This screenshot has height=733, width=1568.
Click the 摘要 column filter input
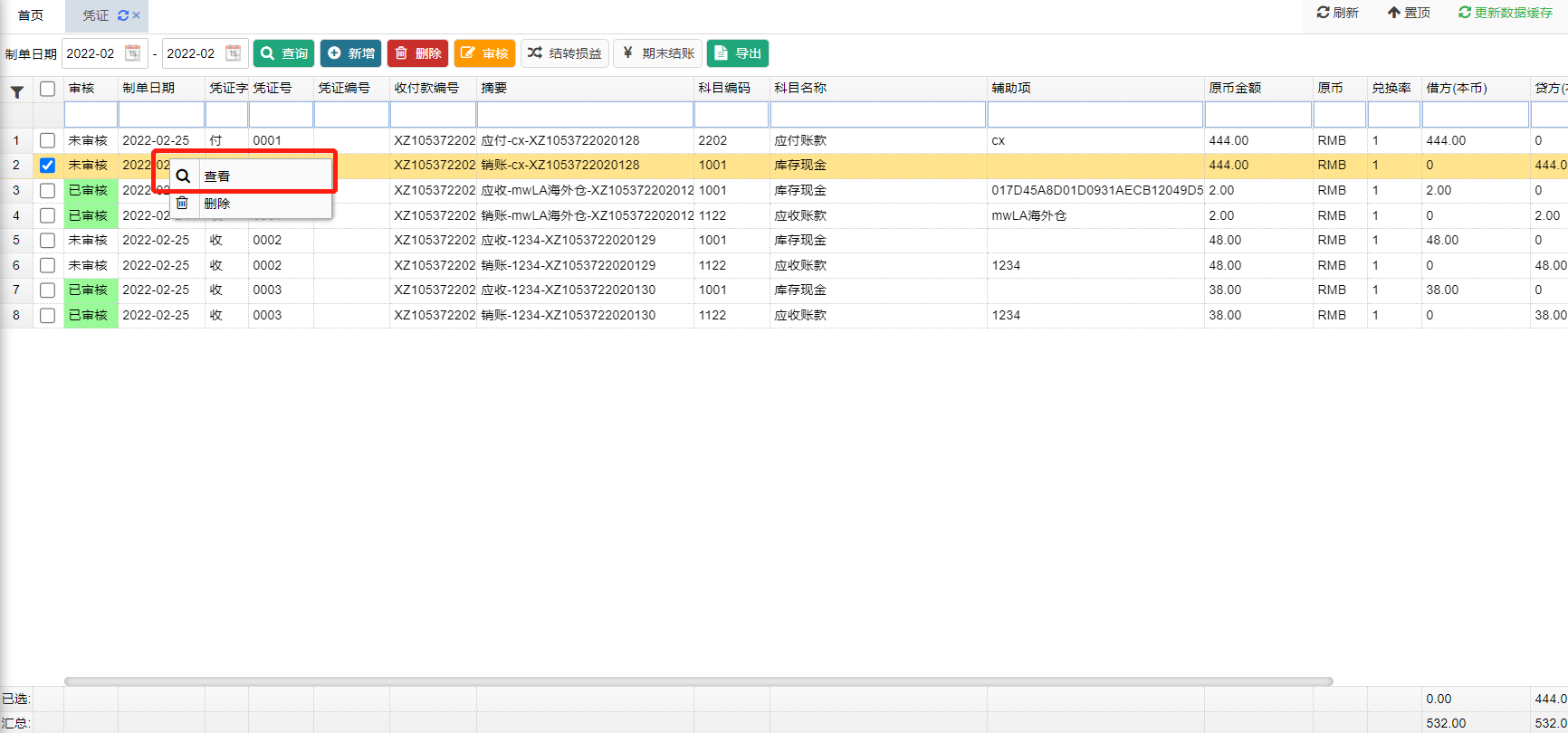pyautogui.click(x=585, y=115)
